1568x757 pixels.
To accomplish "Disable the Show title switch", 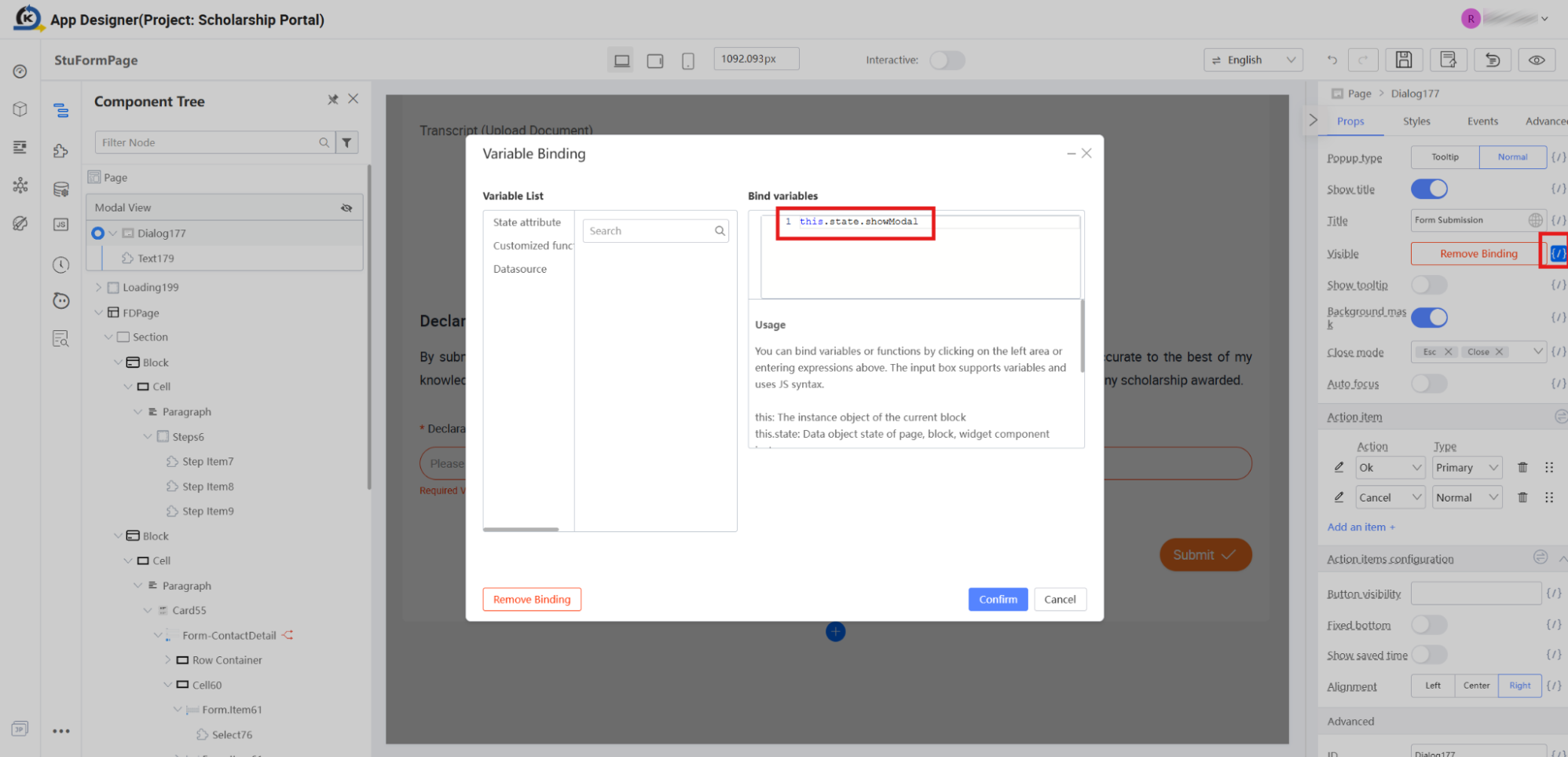I will [x=1429, y=189].
